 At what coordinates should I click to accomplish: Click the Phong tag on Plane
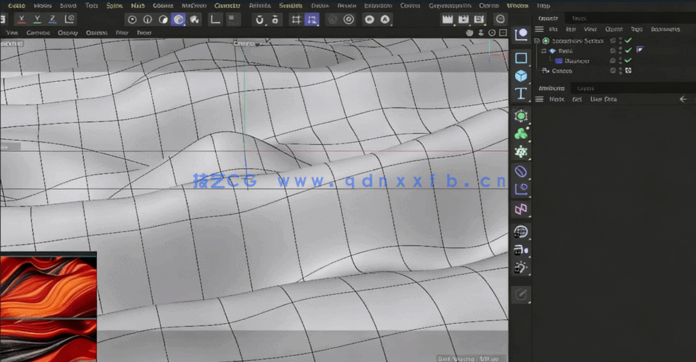point(640,50)
